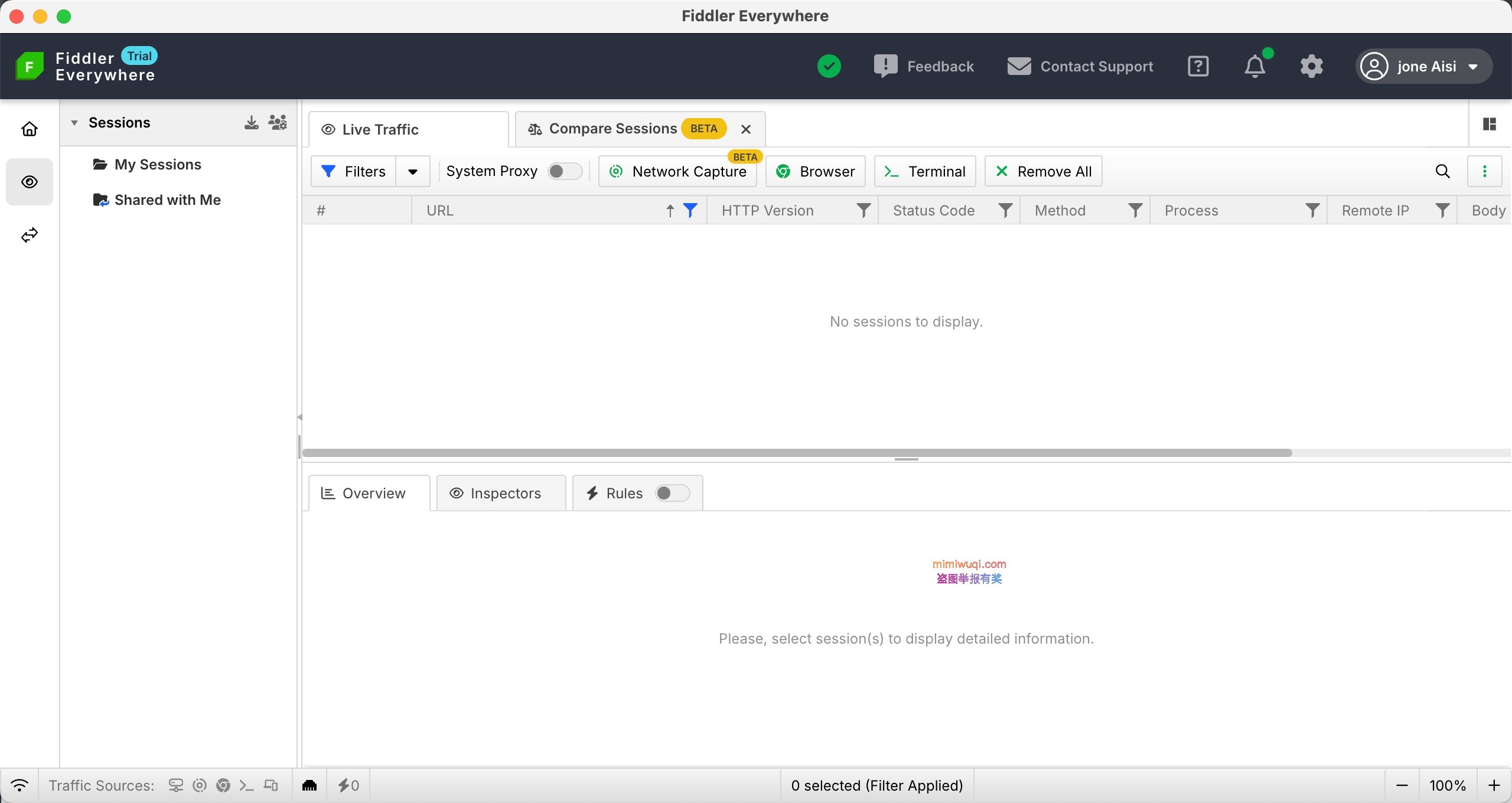Click the Filters button

[353, 171]
